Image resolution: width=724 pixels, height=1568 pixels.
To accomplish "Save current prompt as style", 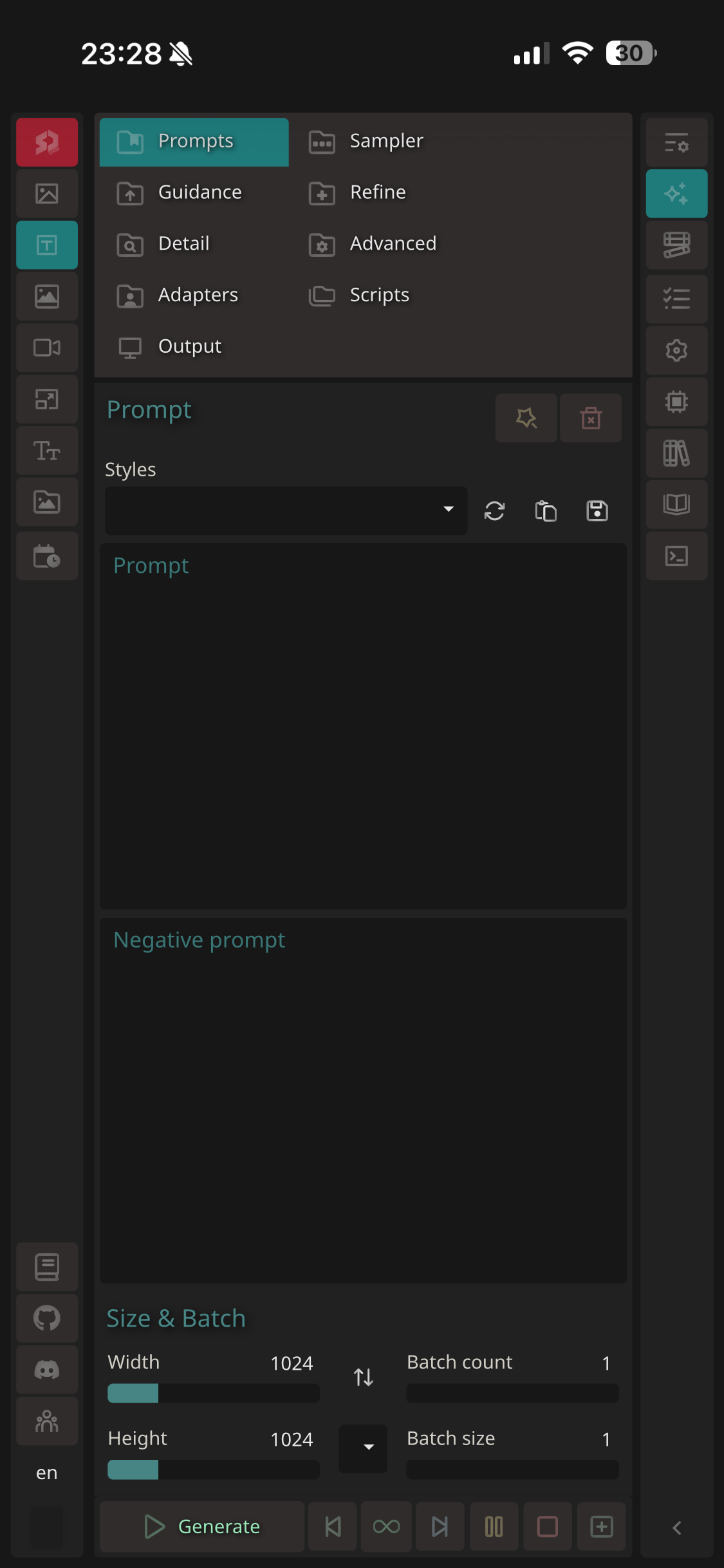I will point(597,511).
